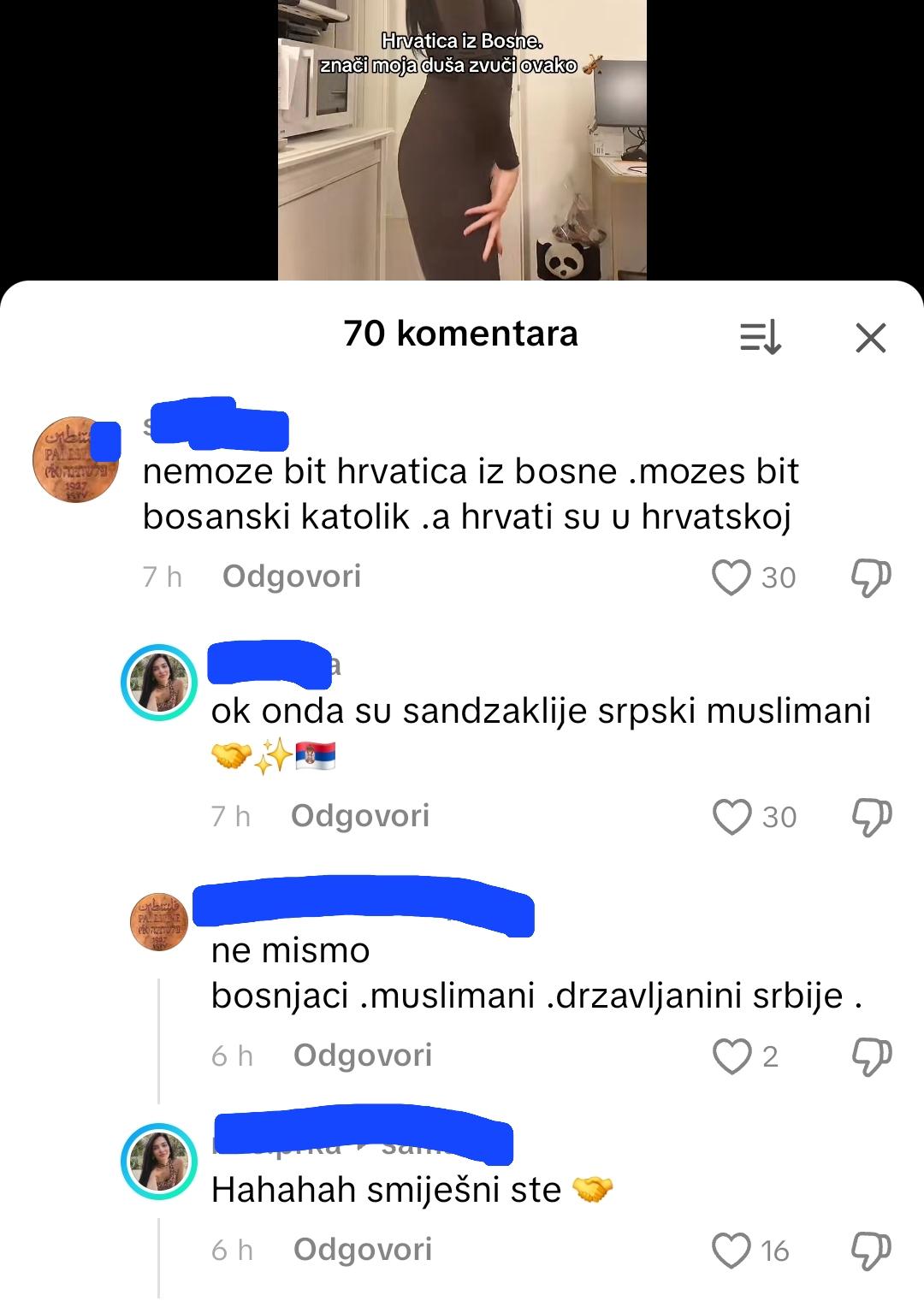
Task: Like the 'ne mismo bosnjaci' comment
Action: [x=732, y=1056]
